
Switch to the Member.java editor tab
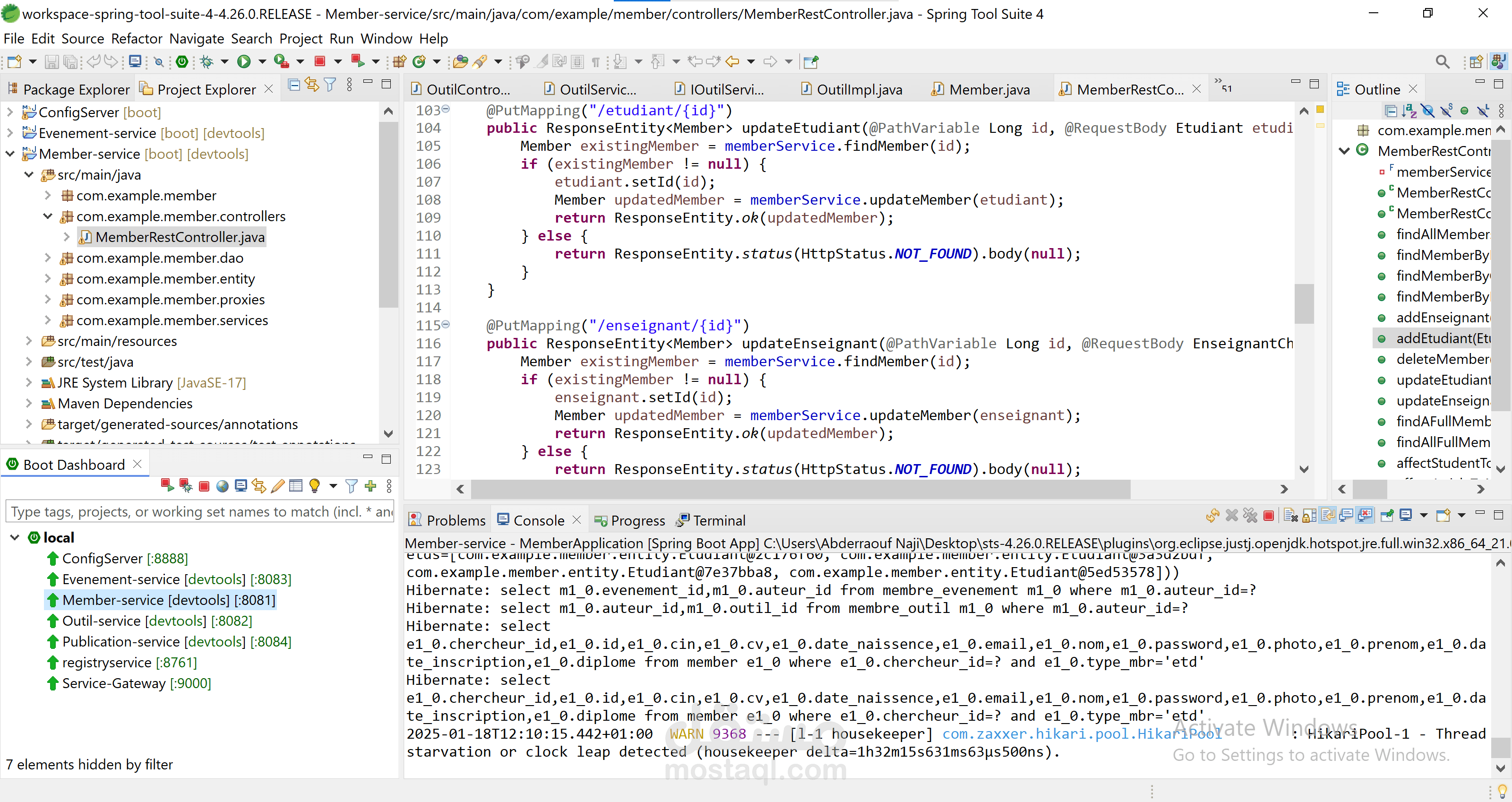pyautogui.click(x=988, y=89)
